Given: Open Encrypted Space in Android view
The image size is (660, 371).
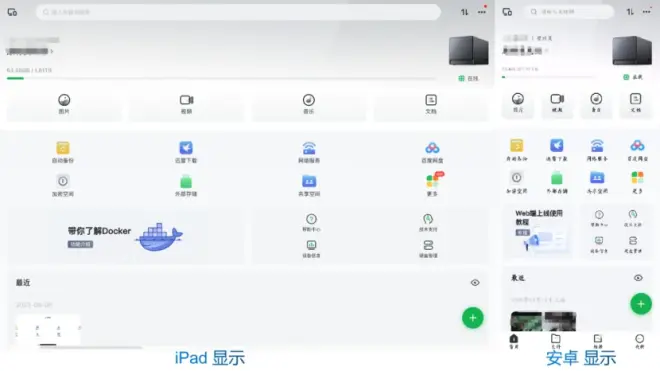Looking at the screenshot, I should click(x=516, y=182).
